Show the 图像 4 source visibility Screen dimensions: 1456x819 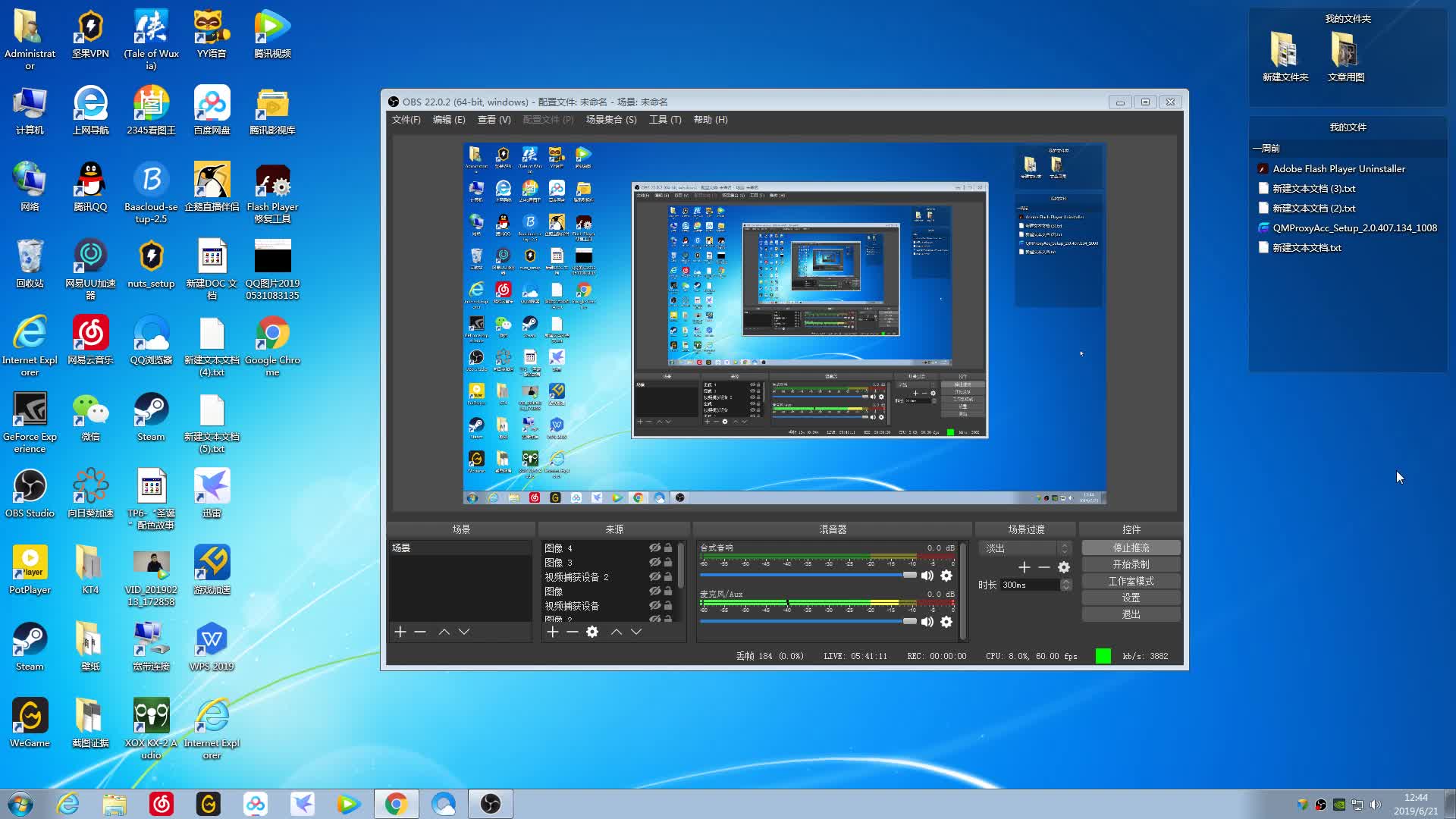pos(654,548)
